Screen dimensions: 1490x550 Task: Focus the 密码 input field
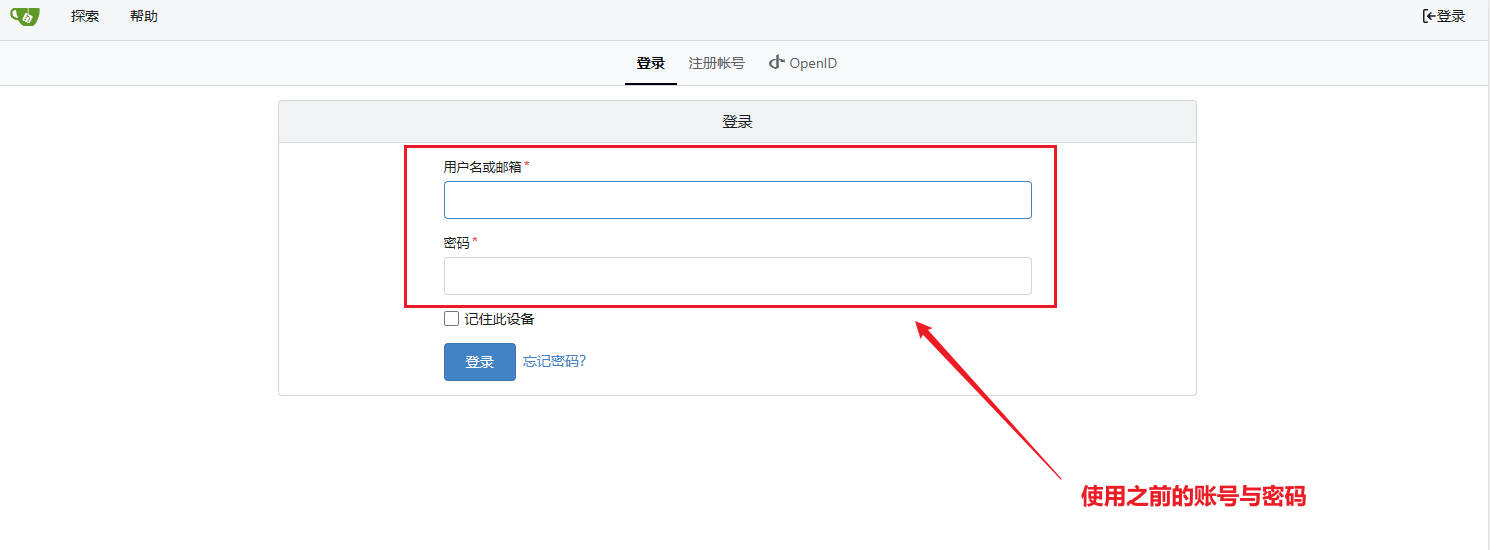pos(737,276)
